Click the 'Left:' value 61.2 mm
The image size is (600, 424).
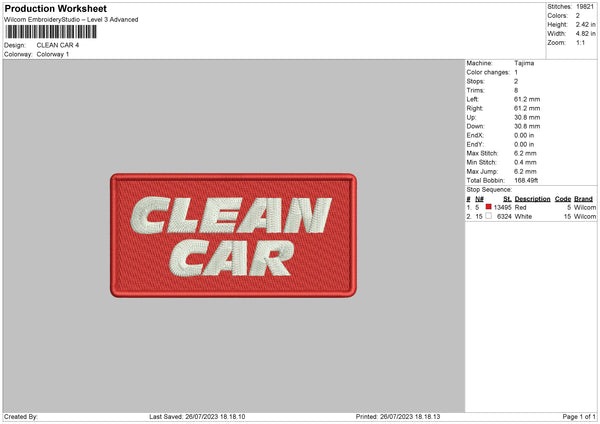[527, 99]
